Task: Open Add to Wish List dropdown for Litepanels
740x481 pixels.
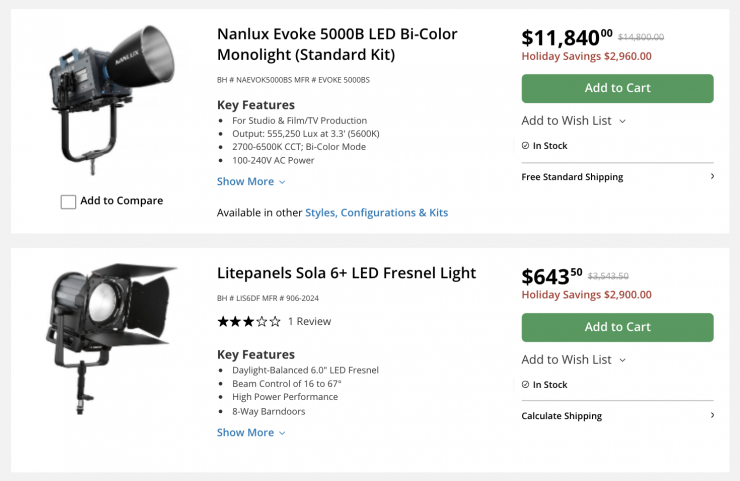Action: (574, 360)
